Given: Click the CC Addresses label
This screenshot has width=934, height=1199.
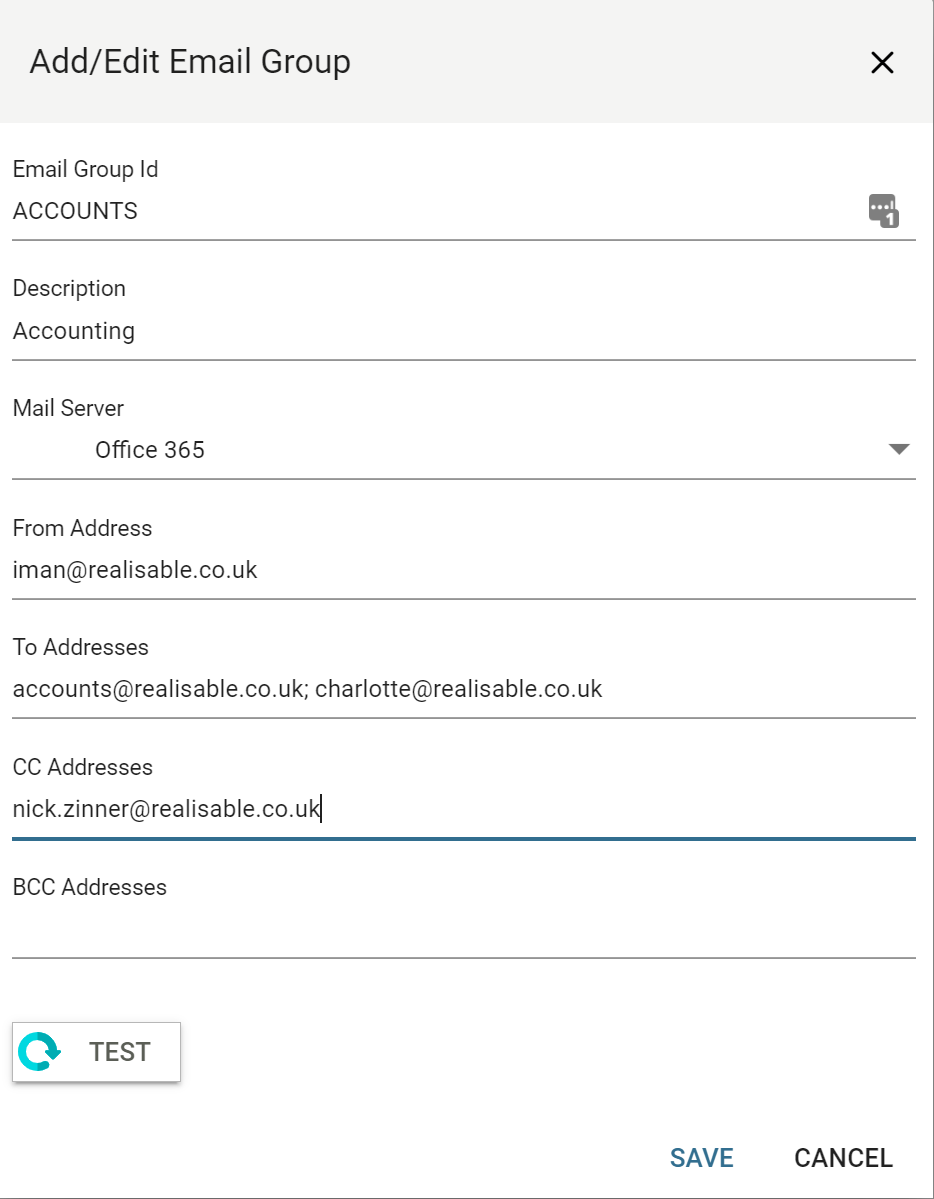Looking at the screenshot, I should pyautogui.click(x=82, y=767).
